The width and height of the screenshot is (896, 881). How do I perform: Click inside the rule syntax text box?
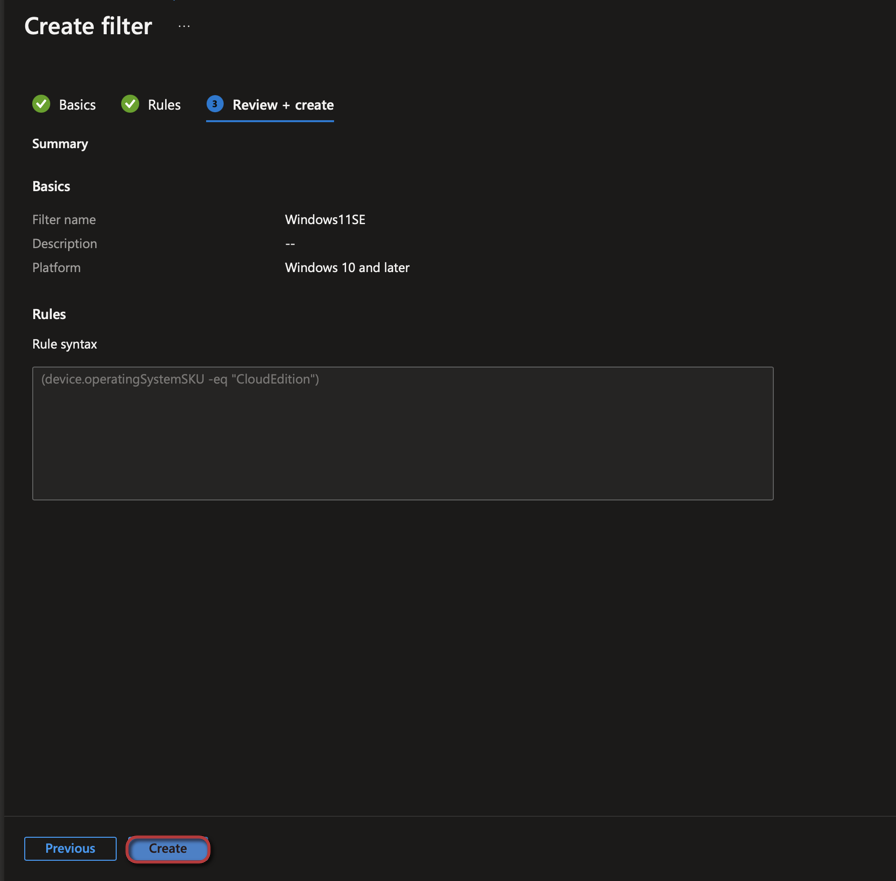click(402, 433)
